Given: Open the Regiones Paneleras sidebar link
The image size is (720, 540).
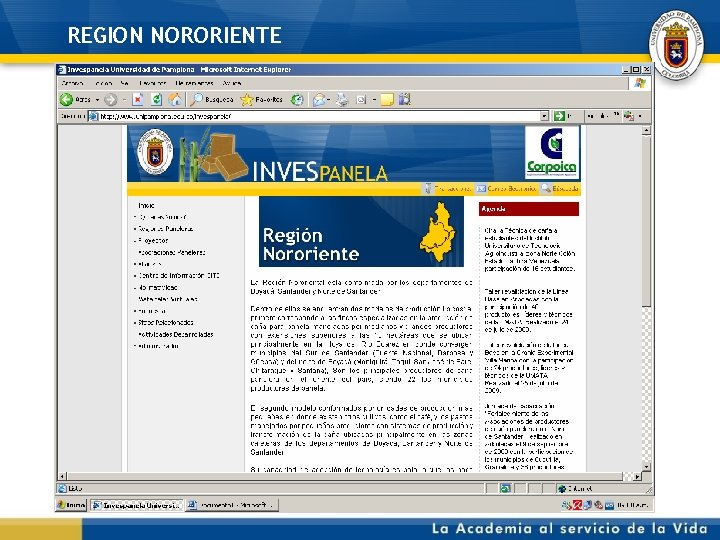Looking at the screenshot, I should pyautogui.click(x=165, y=229).
